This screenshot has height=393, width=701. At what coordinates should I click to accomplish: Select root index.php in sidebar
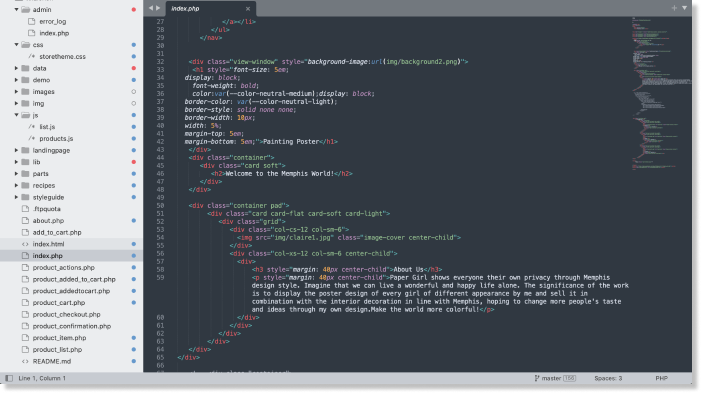(47, 256)
